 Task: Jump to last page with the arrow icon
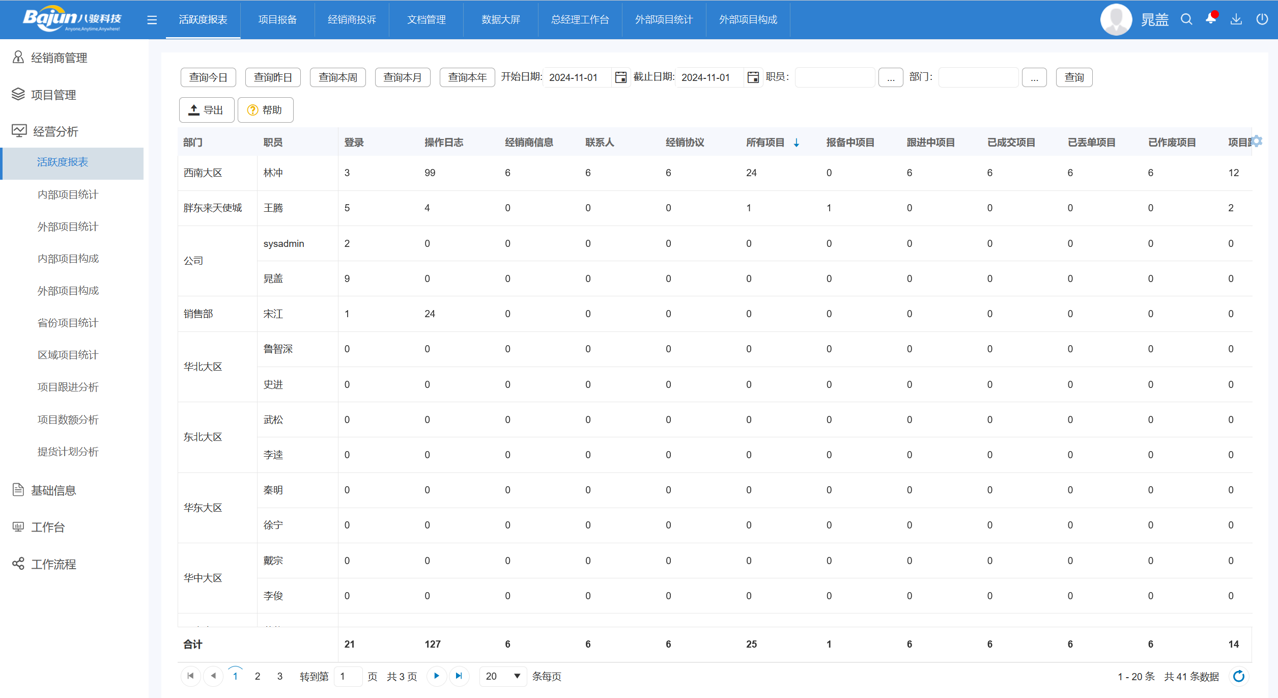[458, 676]
